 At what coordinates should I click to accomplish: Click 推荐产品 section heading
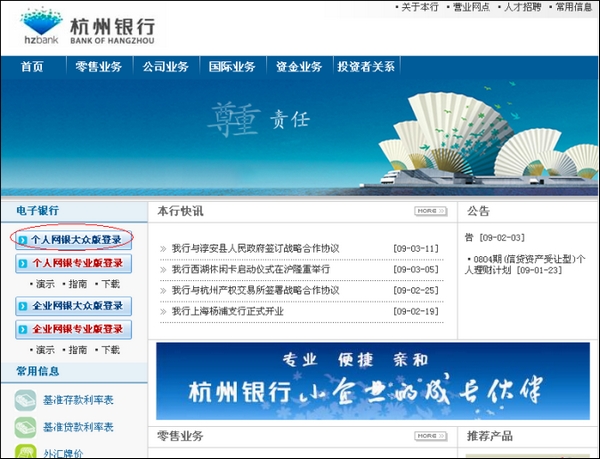[x=490, y=436]
